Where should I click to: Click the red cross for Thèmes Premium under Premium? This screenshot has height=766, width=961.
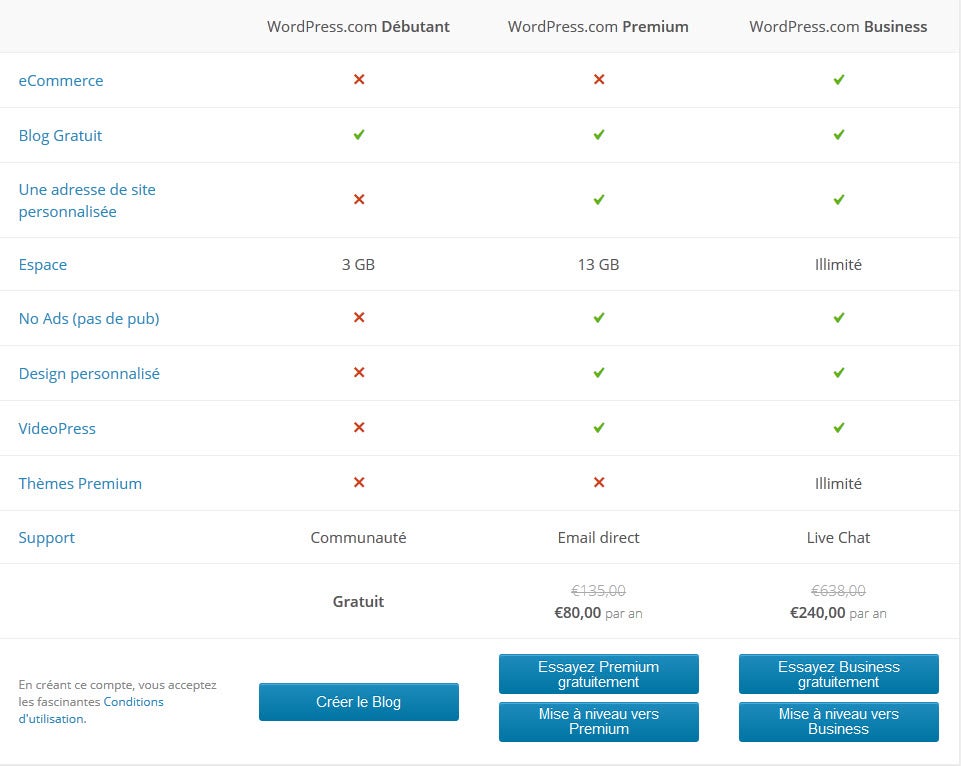pyautogui.click(x=599, y=482)
